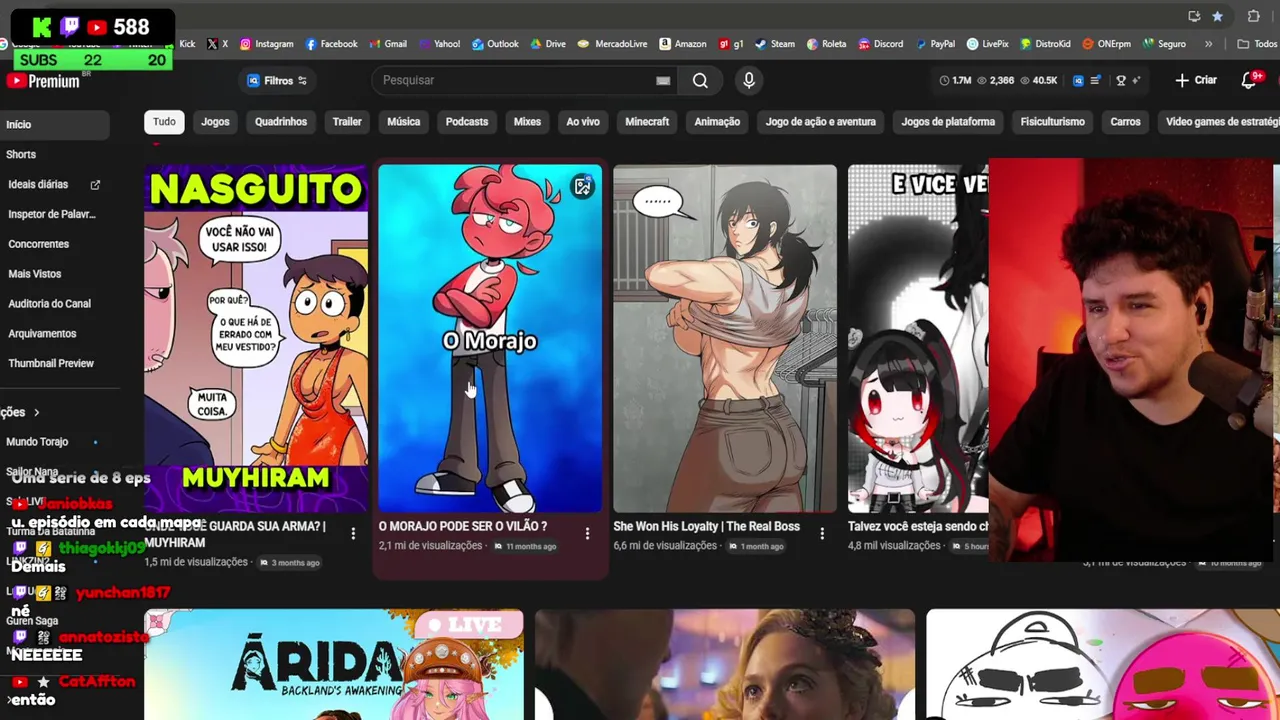Open the Outlook bookmark
This screenshot has width=1280, height=720.
pos(495,44)
